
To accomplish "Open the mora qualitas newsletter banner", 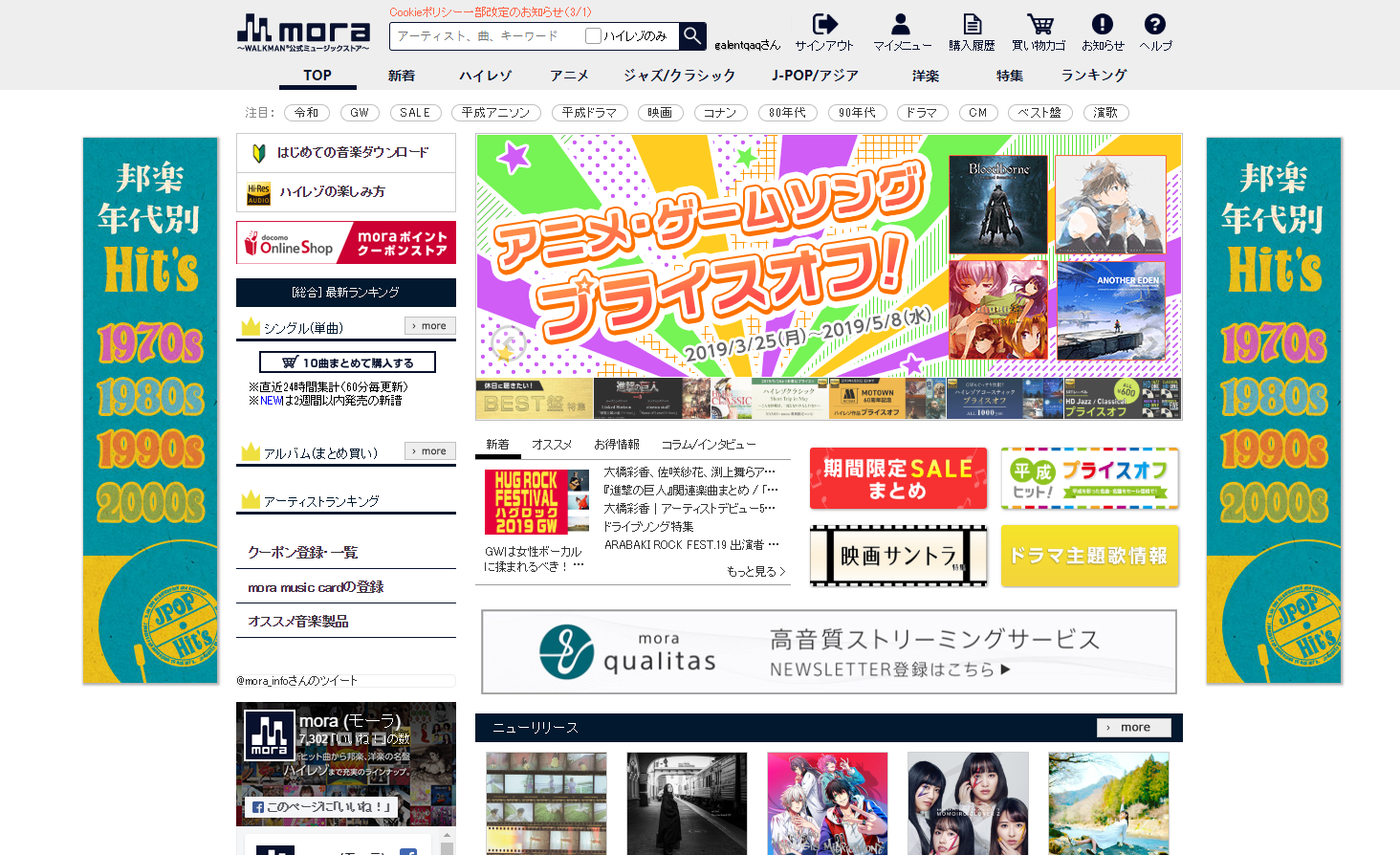I will click(829, 651).
